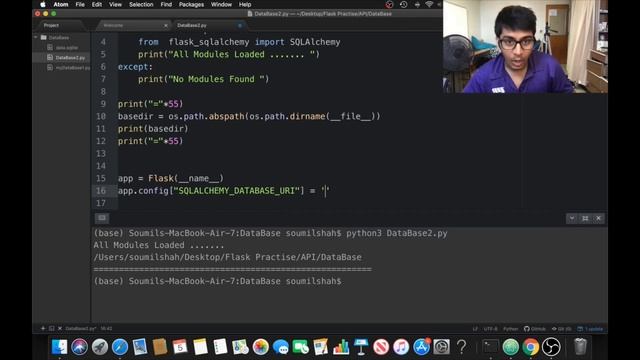Close the terminal panel with X
The height and width of the screenshot is (360, 640).
[x=598, y=218]
